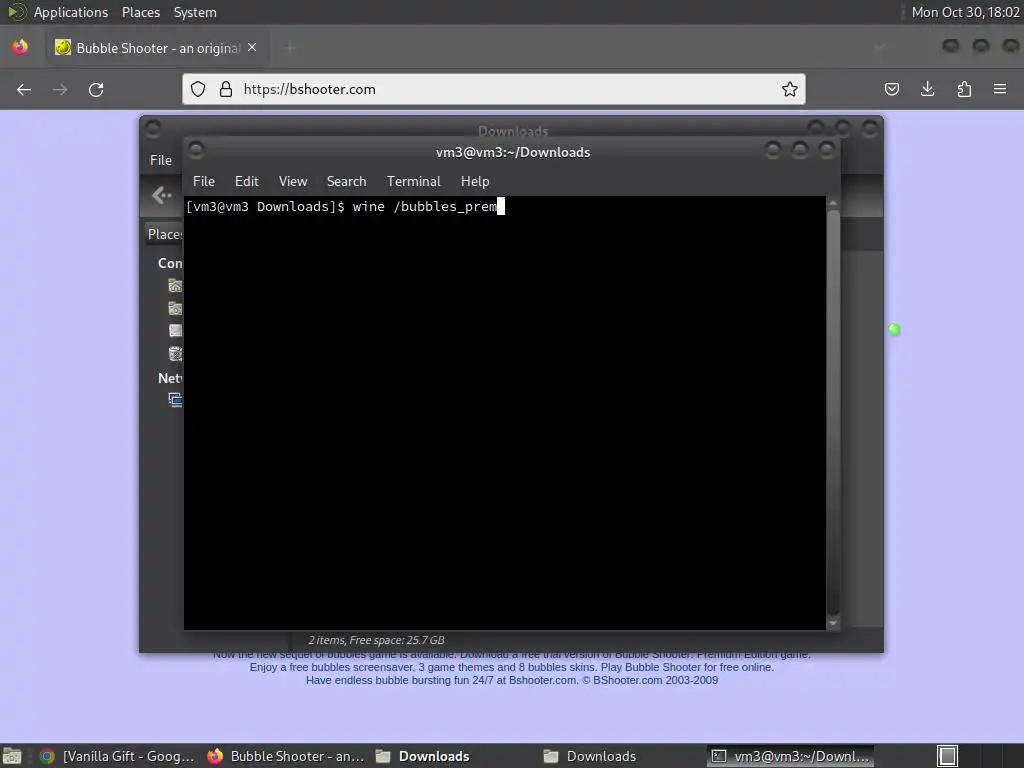Open the System menu in top panel
The width and height of the screenshot is (1024, 768).
pos(195,12)
